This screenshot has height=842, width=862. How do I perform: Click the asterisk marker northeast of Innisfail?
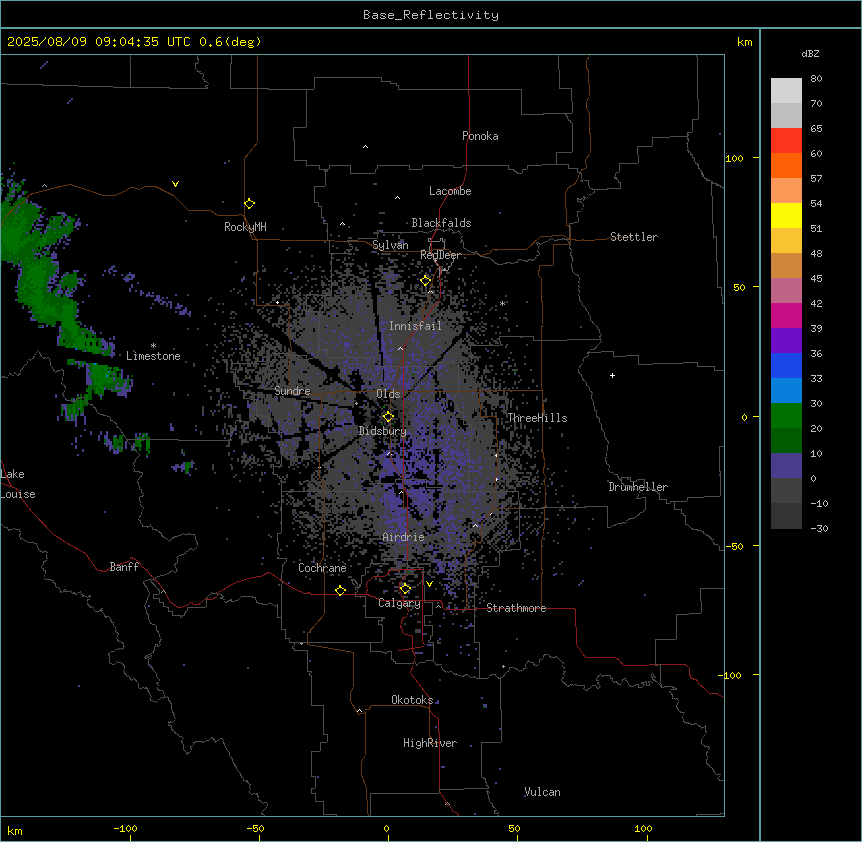click(502, 303)
